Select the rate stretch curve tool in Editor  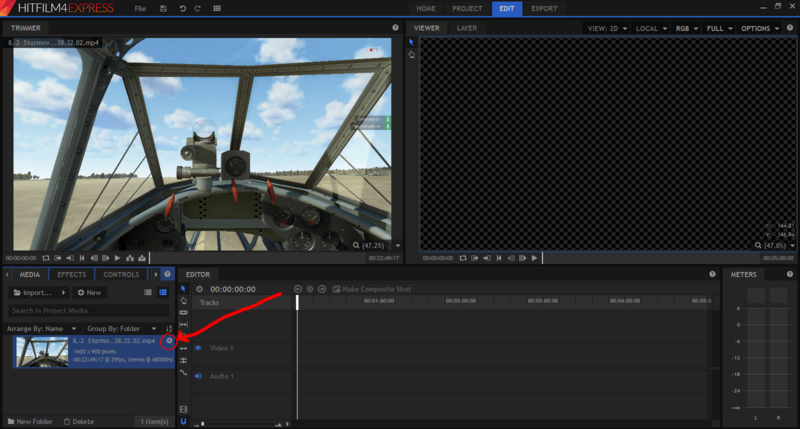point(184,373)
